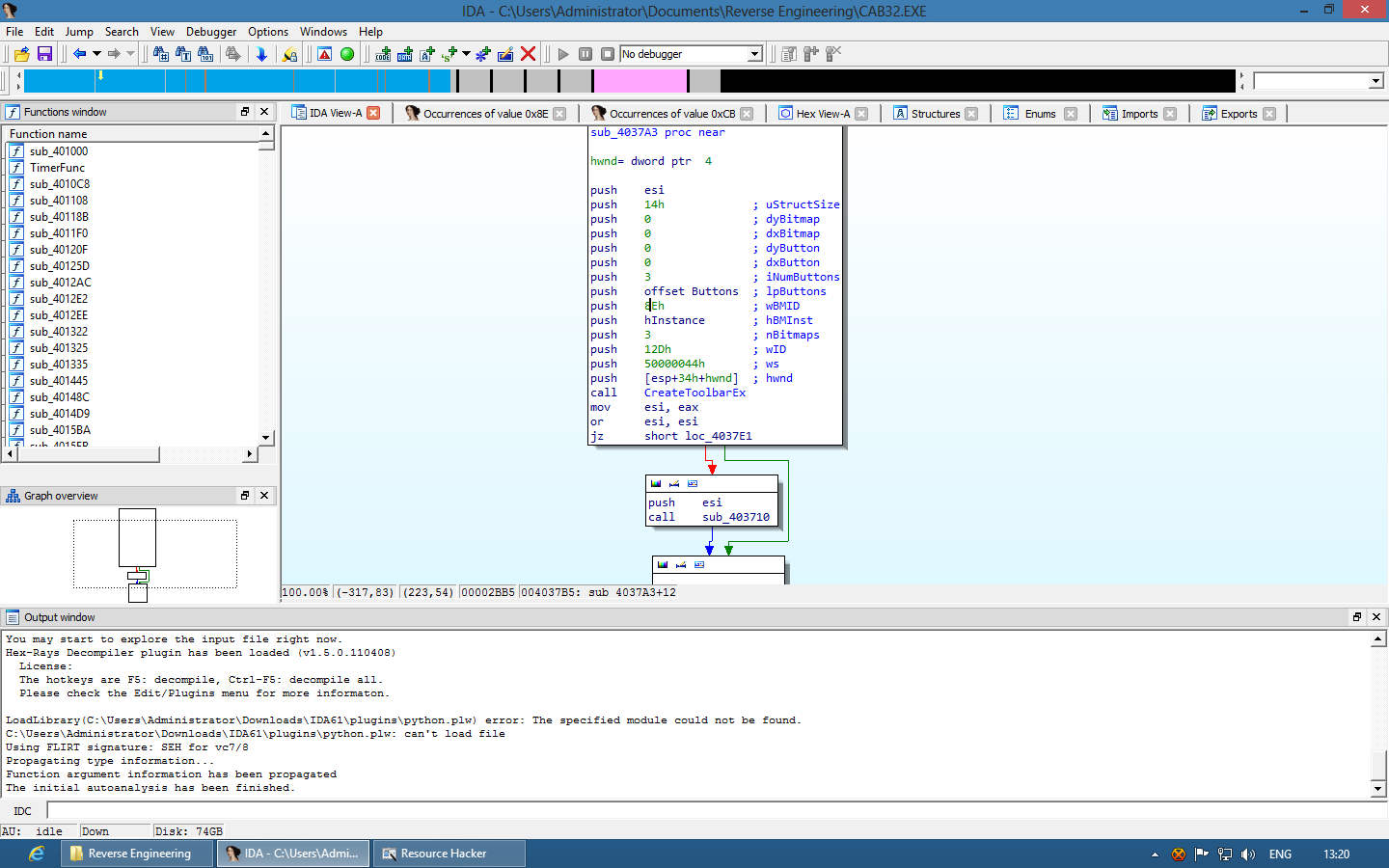Click the blue asterisk plus toolbar icon
The height and width of the screenshot is (868, 1389).
483,54
